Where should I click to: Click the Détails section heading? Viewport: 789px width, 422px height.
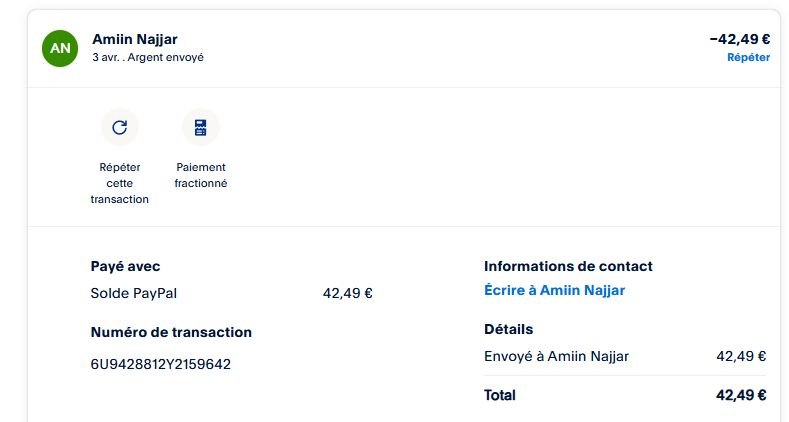(508, 329)
